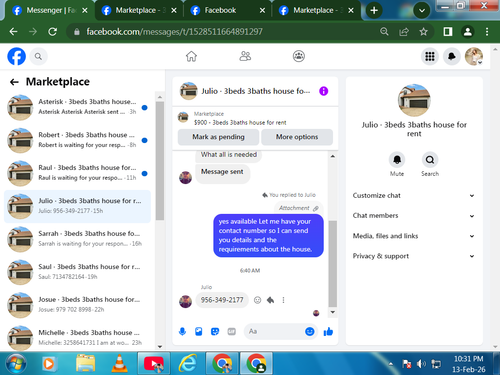Switch to the last Marketplace tab

pos(315,10)
